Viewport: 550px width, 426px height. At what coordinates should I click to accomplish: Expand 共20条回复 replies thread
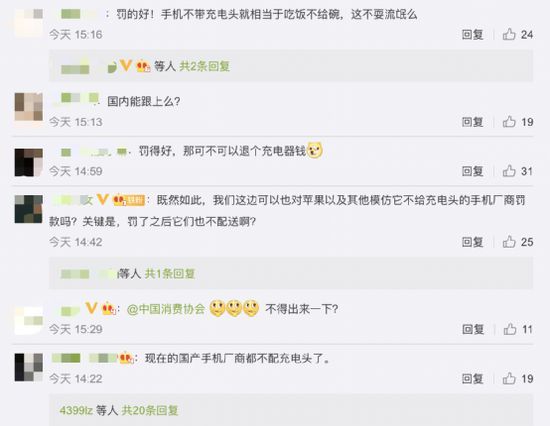[150, 410]
